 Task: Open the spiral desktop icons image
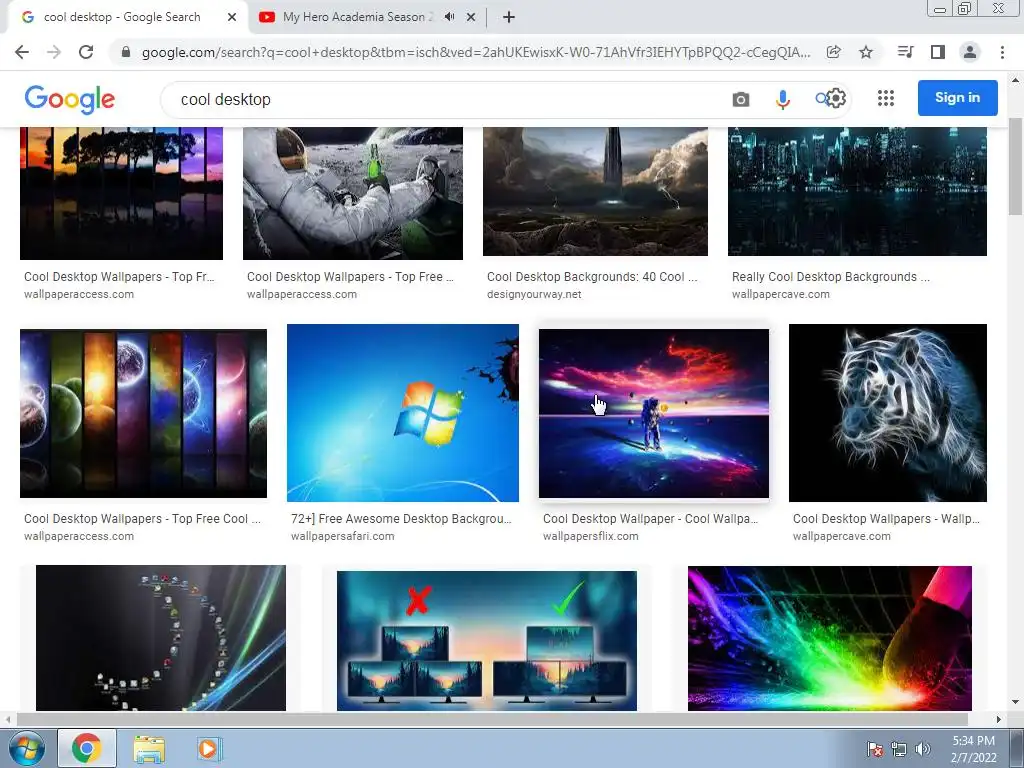(161, 638)
